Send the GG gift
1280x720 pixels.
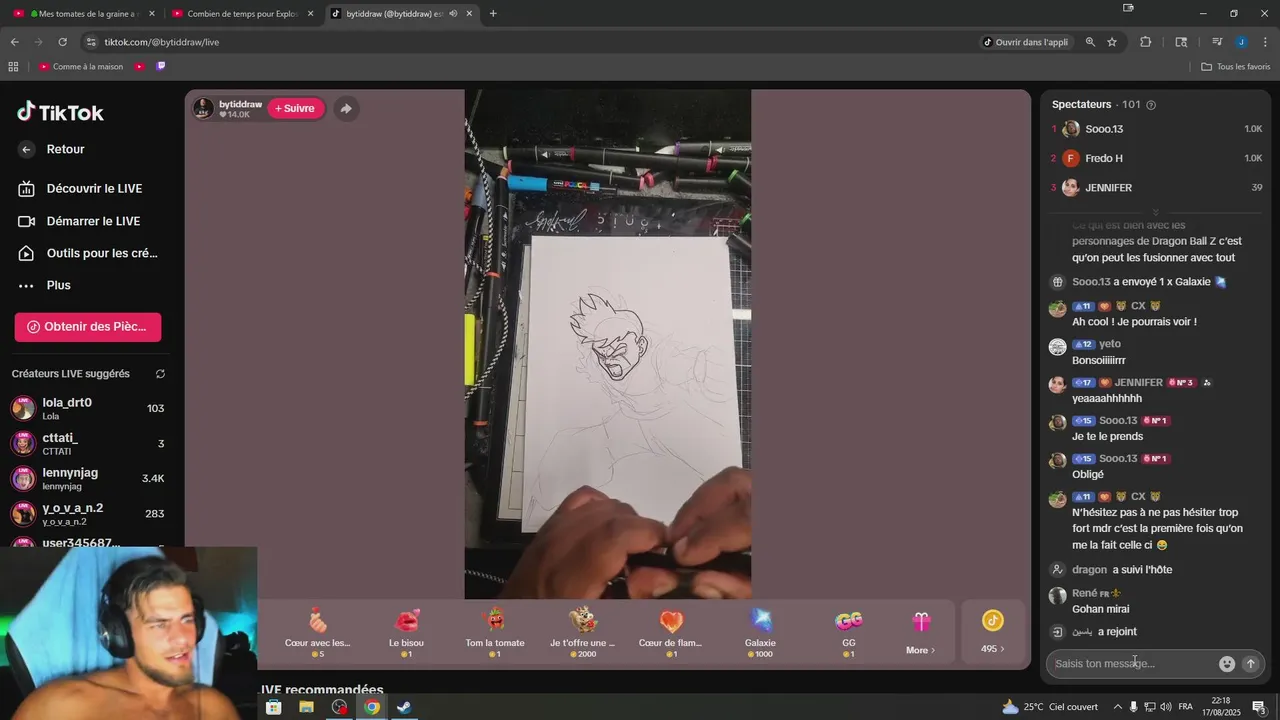tap(849, 632)
